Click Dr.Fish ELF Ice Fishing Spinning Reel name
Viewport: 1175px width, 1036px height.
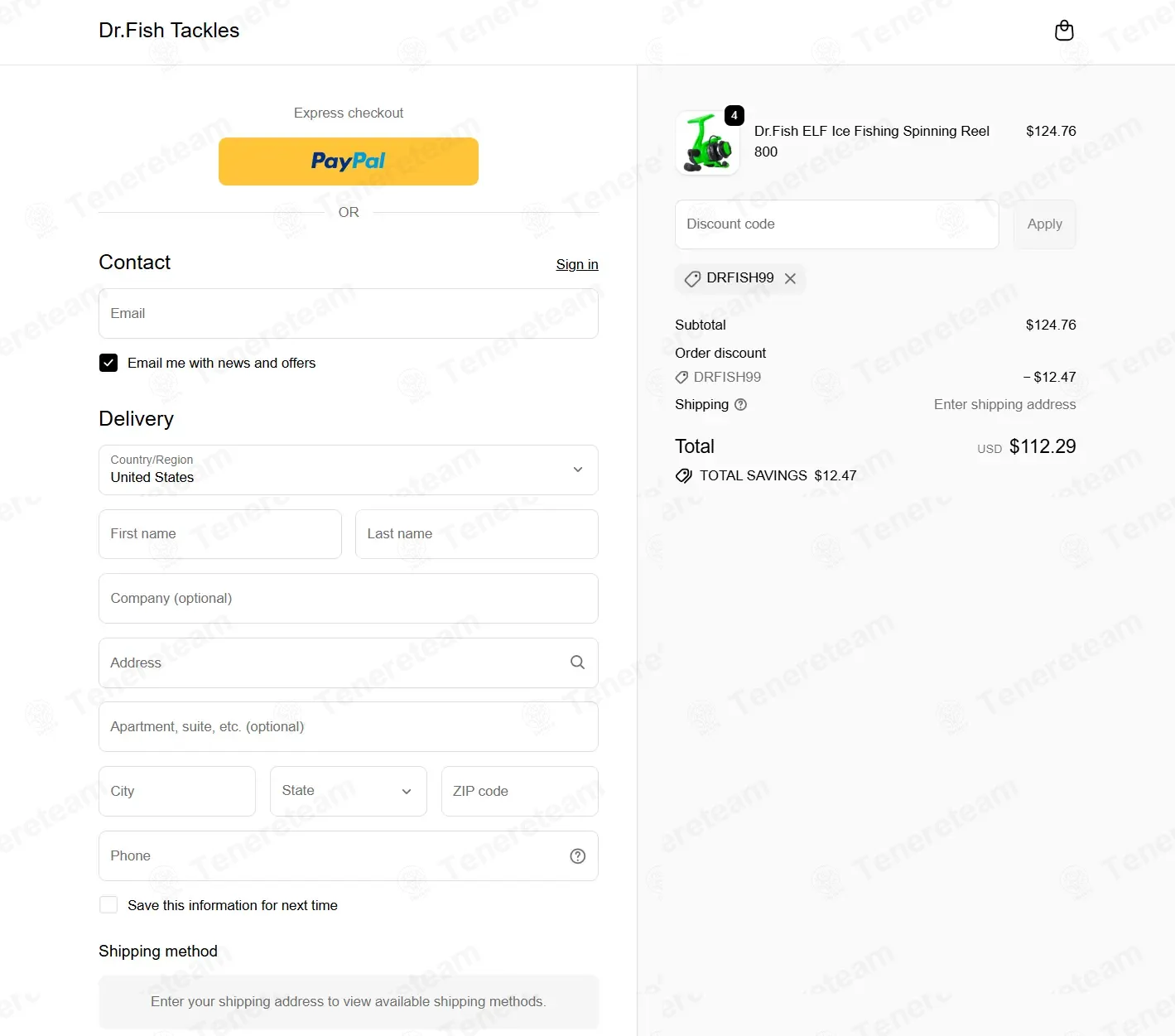pos(871,142)
